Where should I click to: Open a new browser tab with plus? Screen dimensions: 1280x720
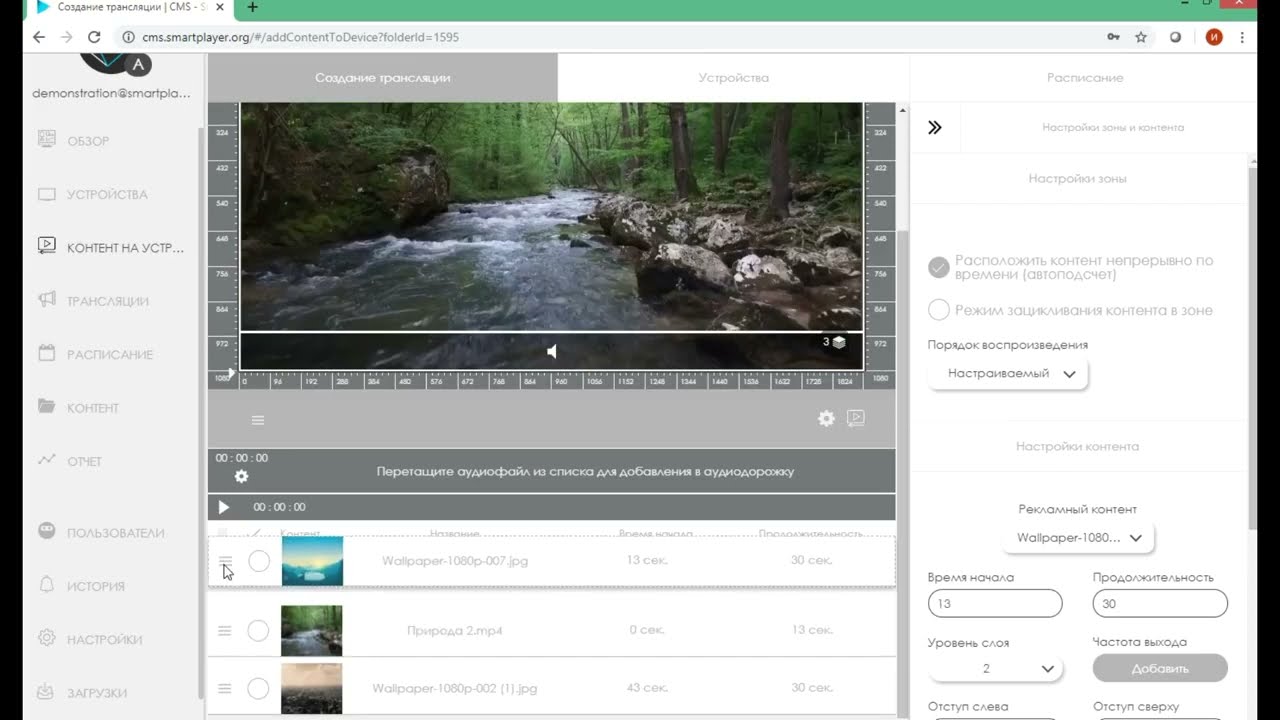click(252, 7)
